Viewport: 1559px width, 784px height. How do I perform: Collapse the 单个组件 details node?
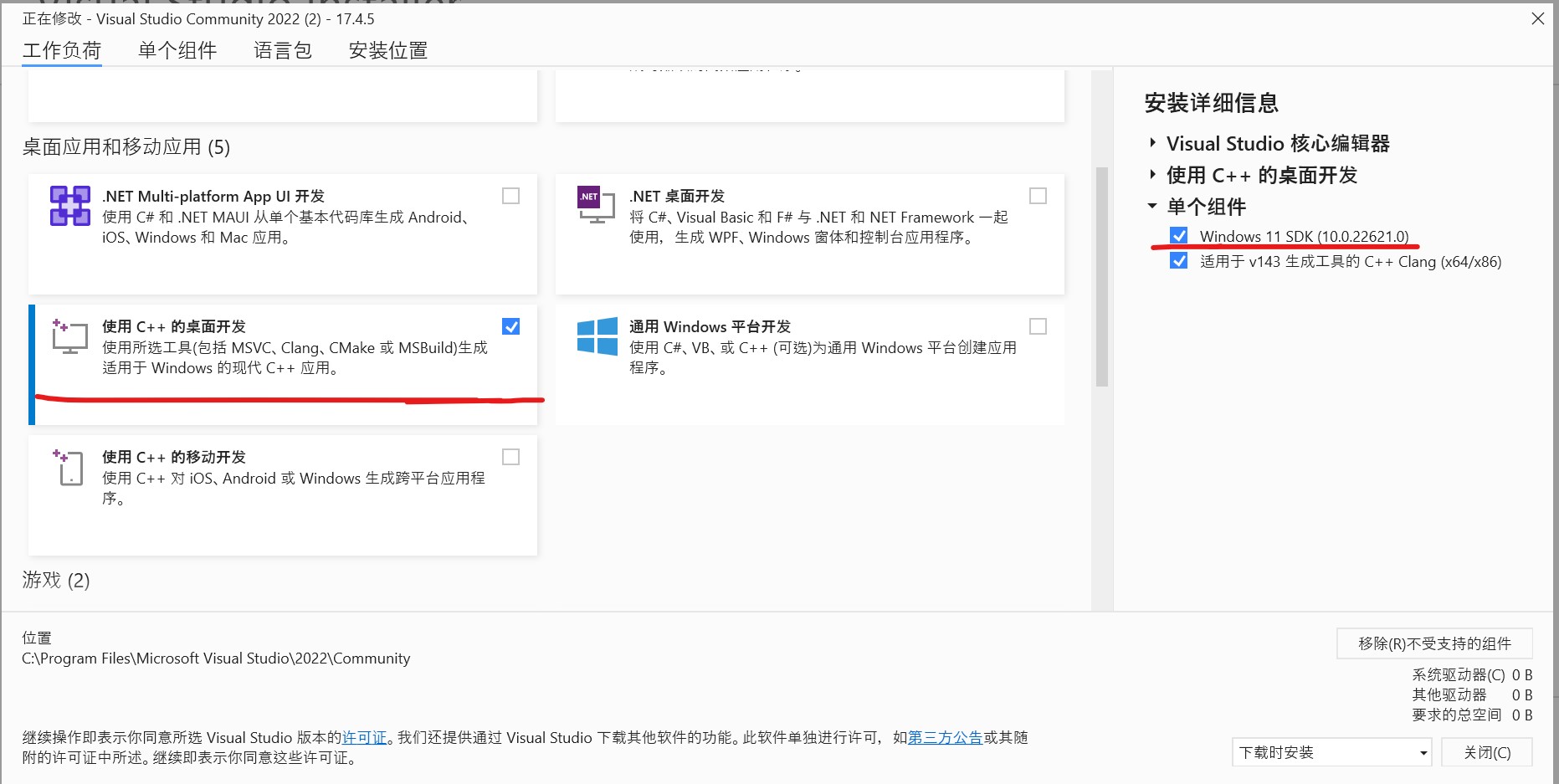1152,206
